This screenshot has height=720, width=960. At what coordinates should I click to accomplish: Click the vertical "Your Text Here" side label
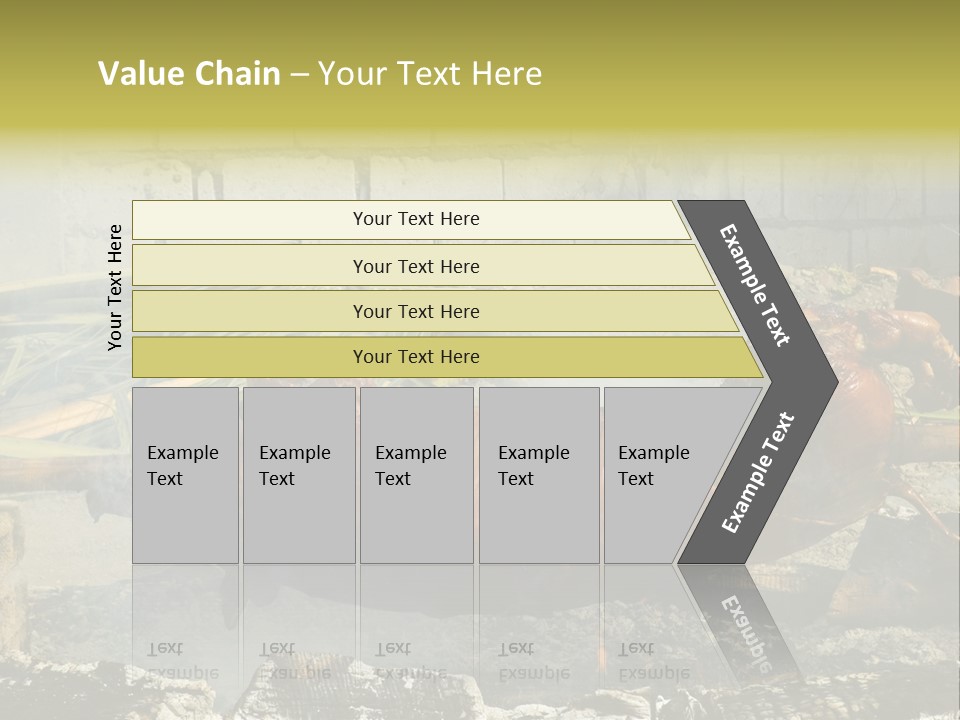point(116,287)
